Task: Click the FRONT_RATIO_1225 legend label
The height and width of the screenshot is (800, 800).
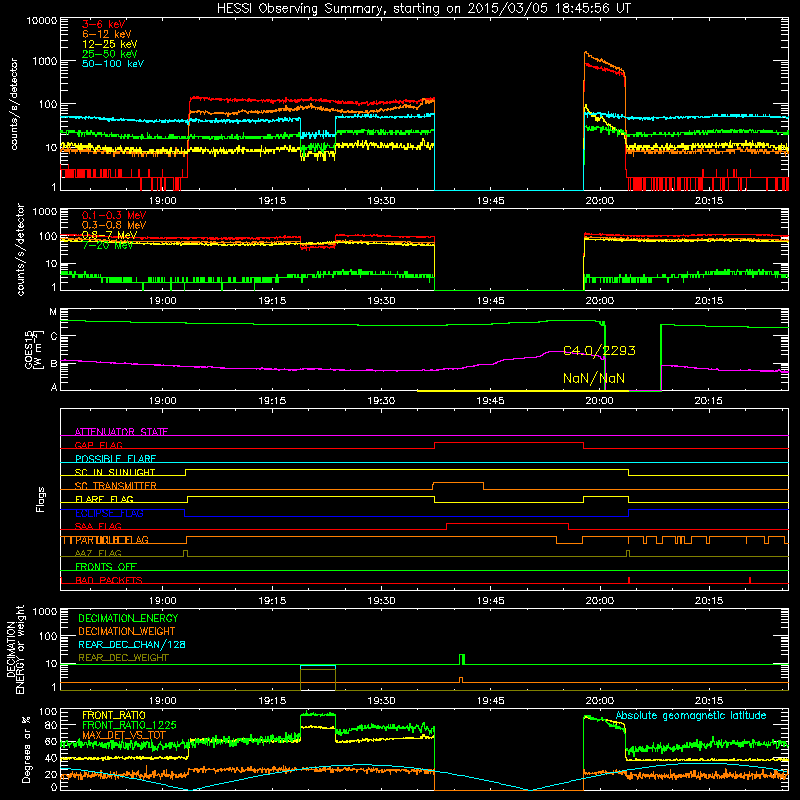Action: pyautogui.click(x=129, y=725)
